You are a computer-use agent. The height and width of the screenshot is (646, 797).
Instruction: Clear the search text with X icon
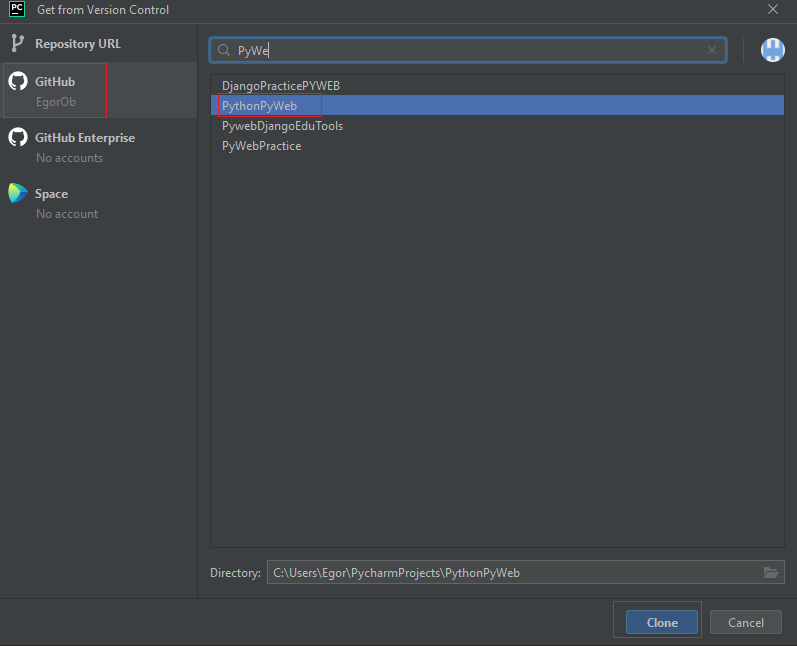click(712, 50)
